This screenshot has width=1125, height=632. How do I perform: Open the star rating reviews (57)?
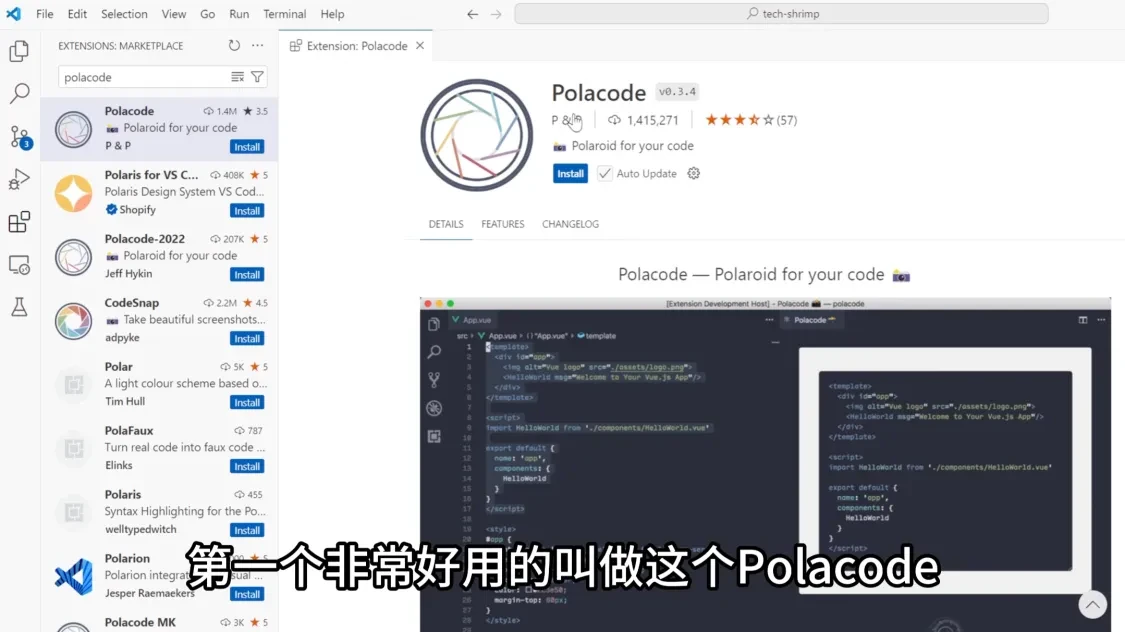750,120
